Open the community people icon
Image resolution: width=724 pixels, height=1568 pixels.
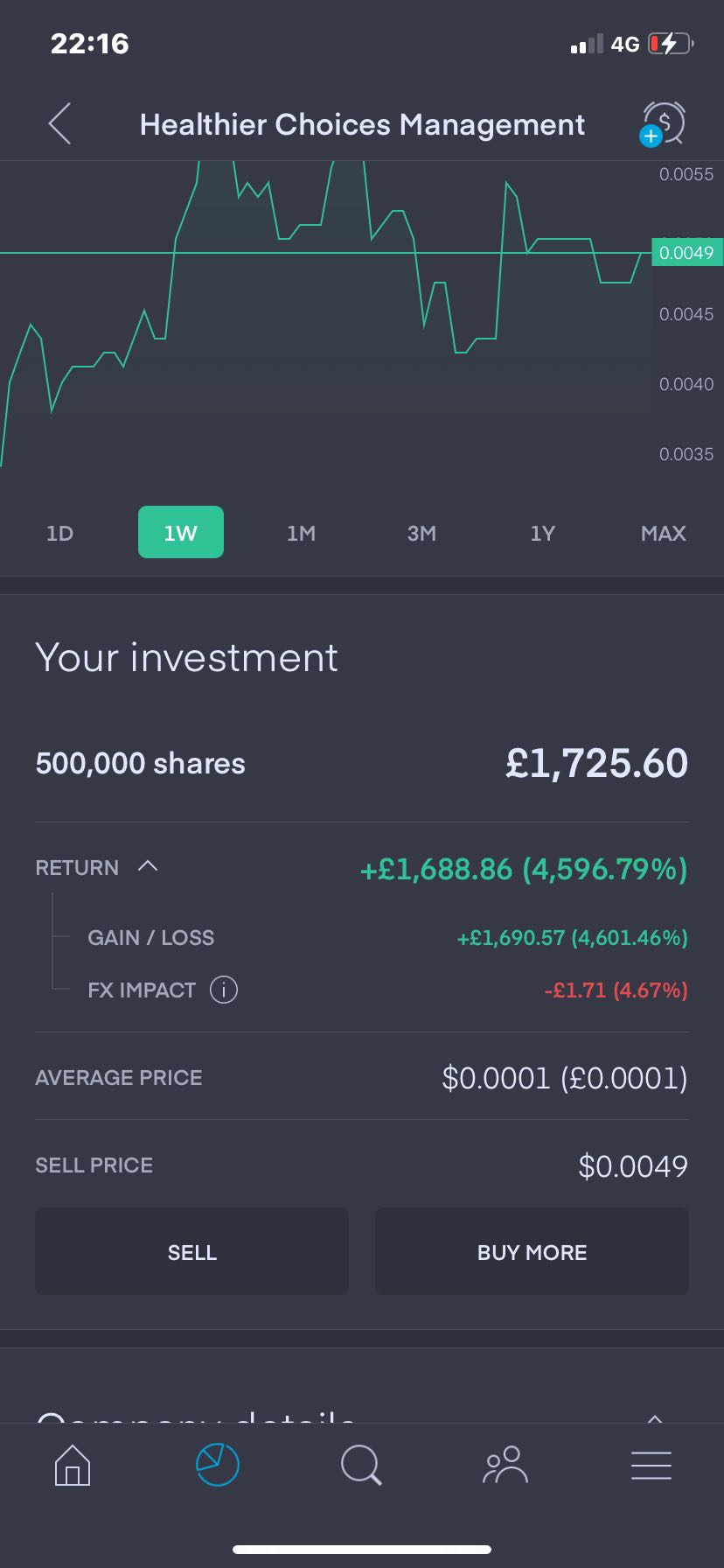coord(505,1464)
